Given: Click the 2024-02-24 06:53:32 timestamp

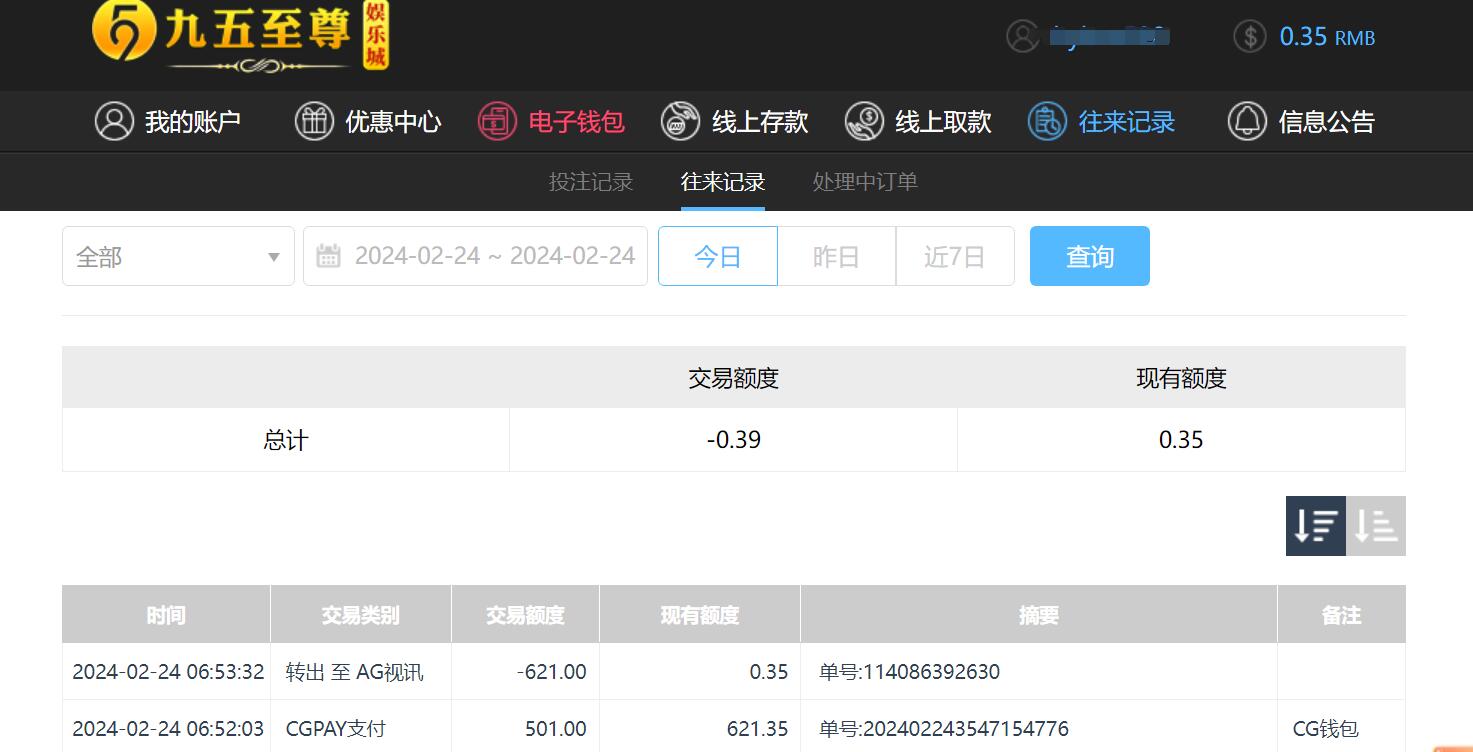Looking at the screenshot, I should pos(168,672).
